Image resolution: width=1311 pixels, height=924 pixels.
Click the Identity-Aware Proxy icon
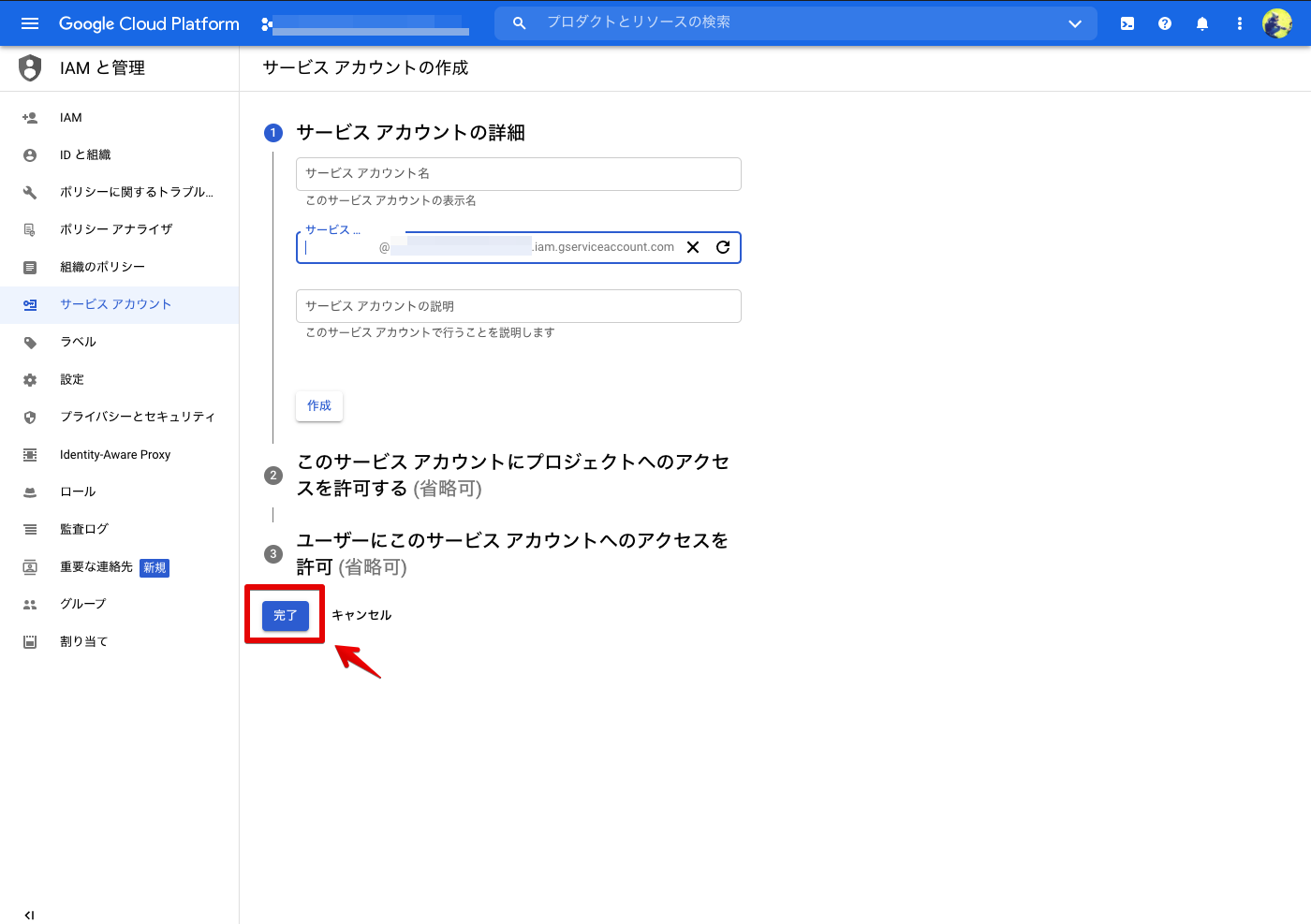click(30, 455)
